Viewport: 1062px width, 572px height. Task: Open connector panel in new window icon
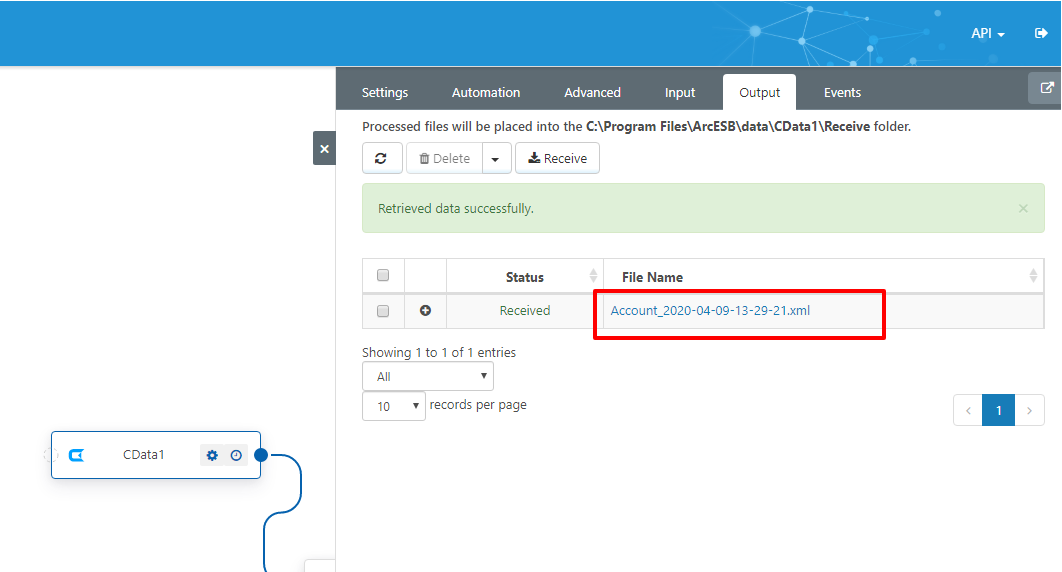(x=1046, y=88)
